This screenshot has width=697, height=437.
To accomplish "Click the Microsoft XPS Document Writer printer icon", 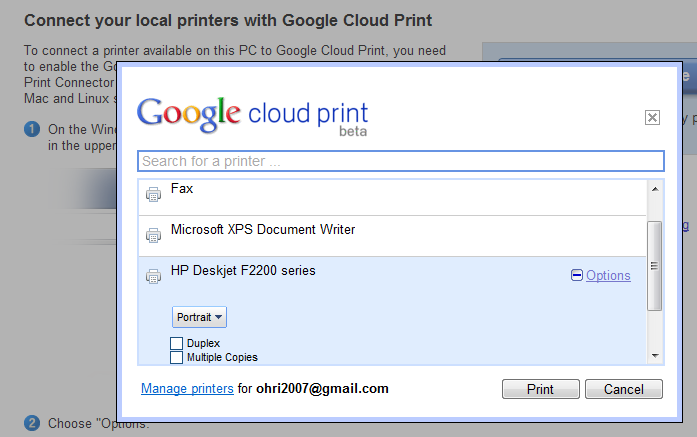I will click(153, 236).
